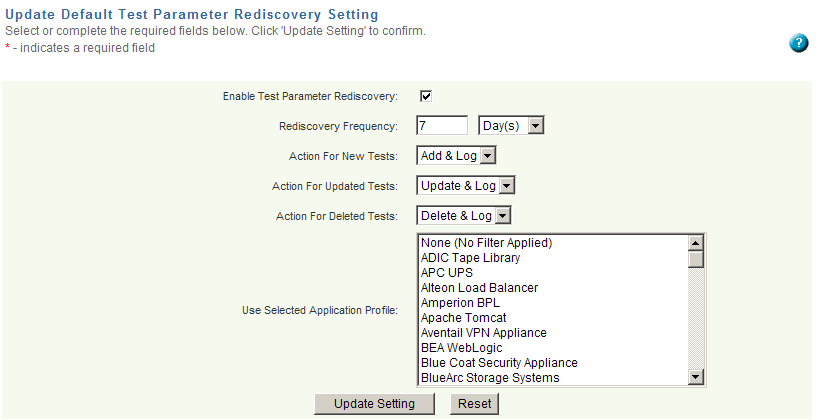This screenshot has width=816, height=420.
Task: Click the Rediscovery Frequency number field
Action: (x=442, y=126)
